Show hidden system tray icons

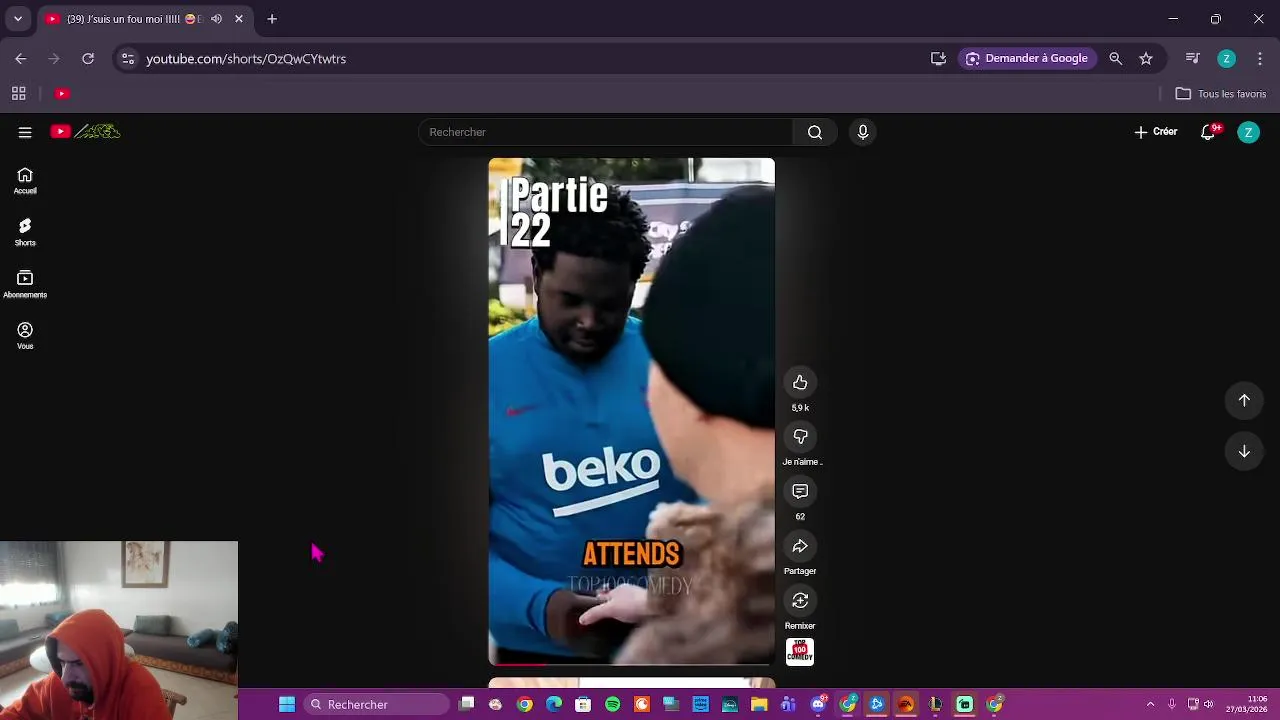coord(1150,705)
